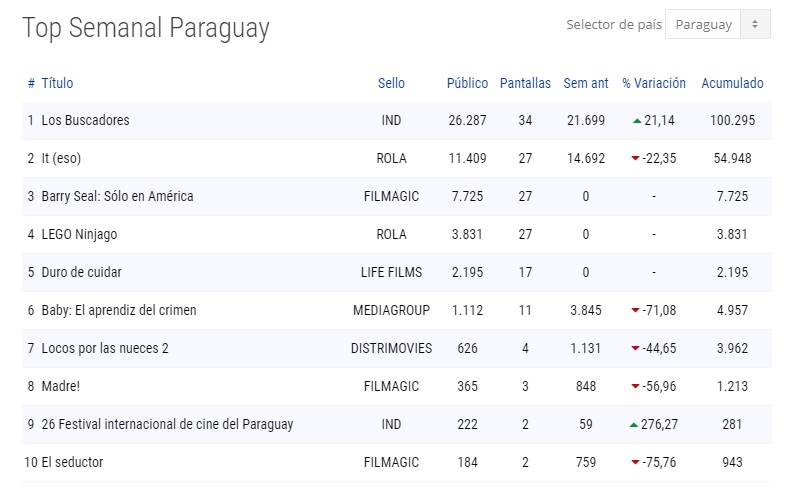Click red down arrow for Baby: El aprendiz

point(635,311)
